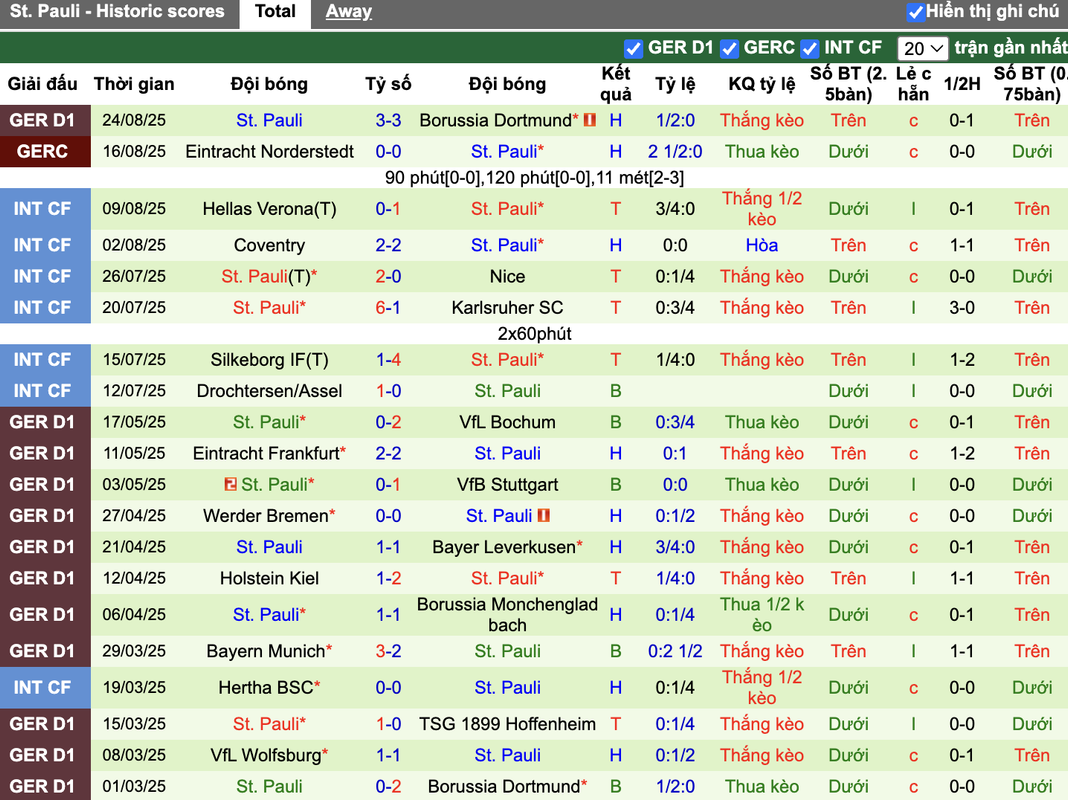Click Drochtersen/Assel team name
The width and height of the screenshot is (1068, 800).
pos(269,391)
